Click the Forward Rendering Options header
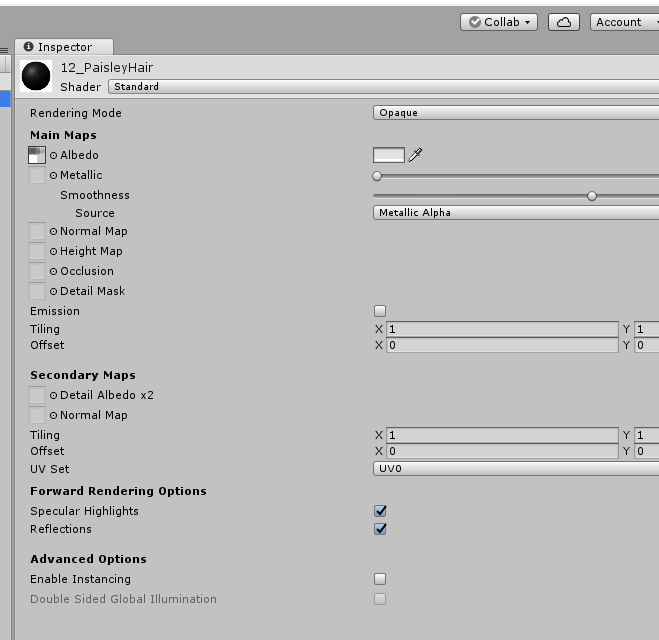This screenshot has width=659, height=640. click(118, 491)
